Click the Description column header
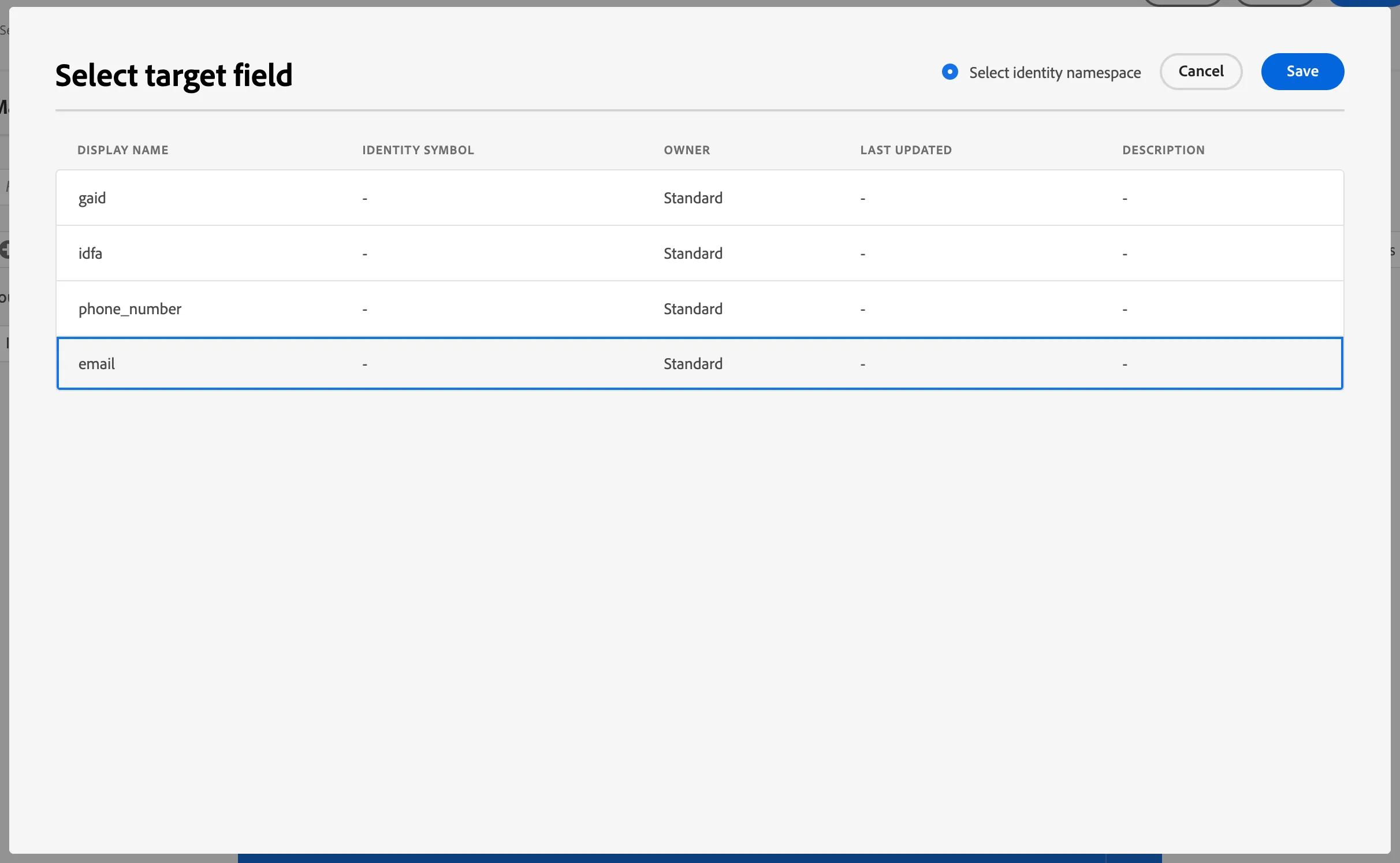 point(1163,150)
